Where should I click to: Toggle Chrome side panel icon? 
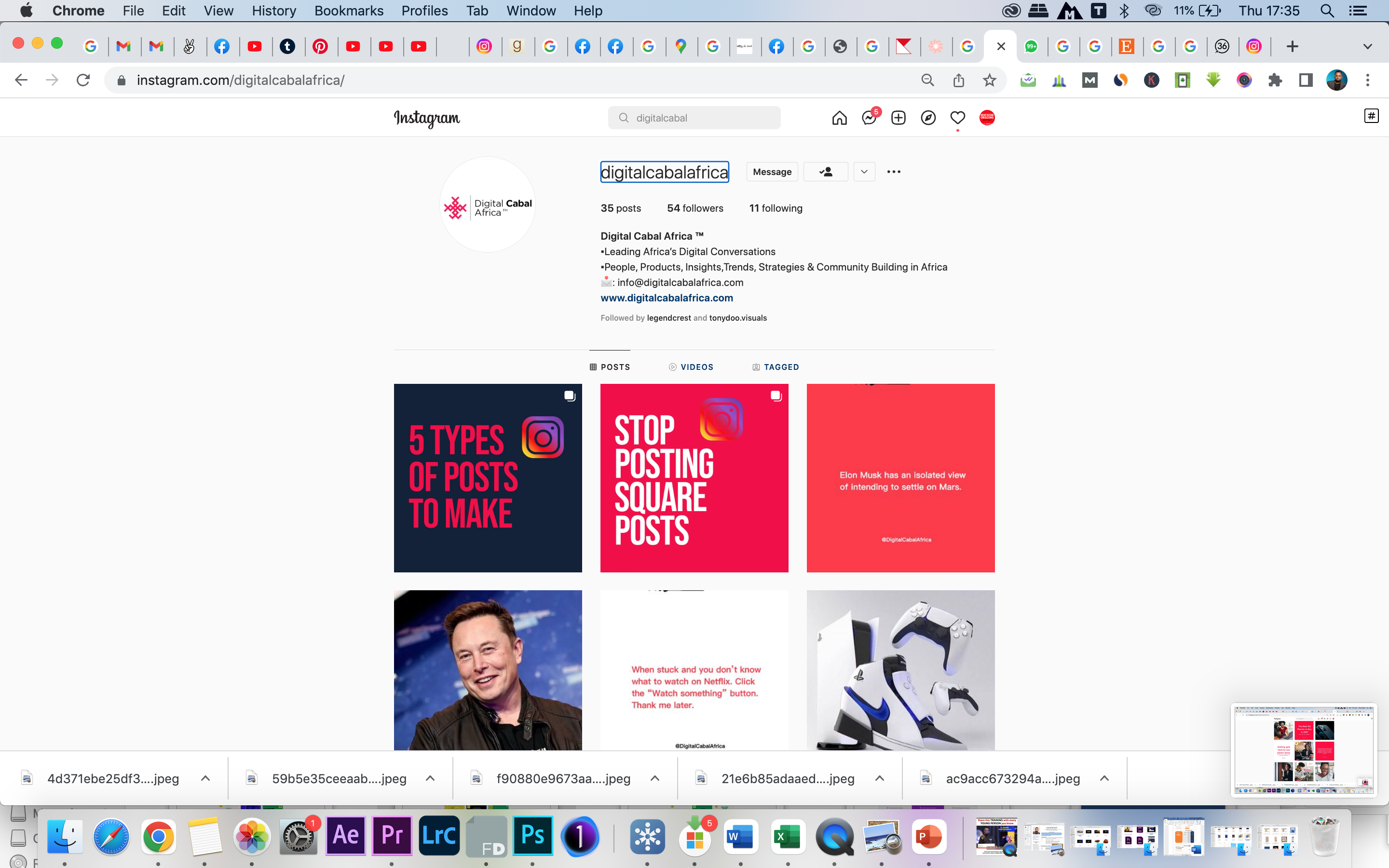point(1306,81)
